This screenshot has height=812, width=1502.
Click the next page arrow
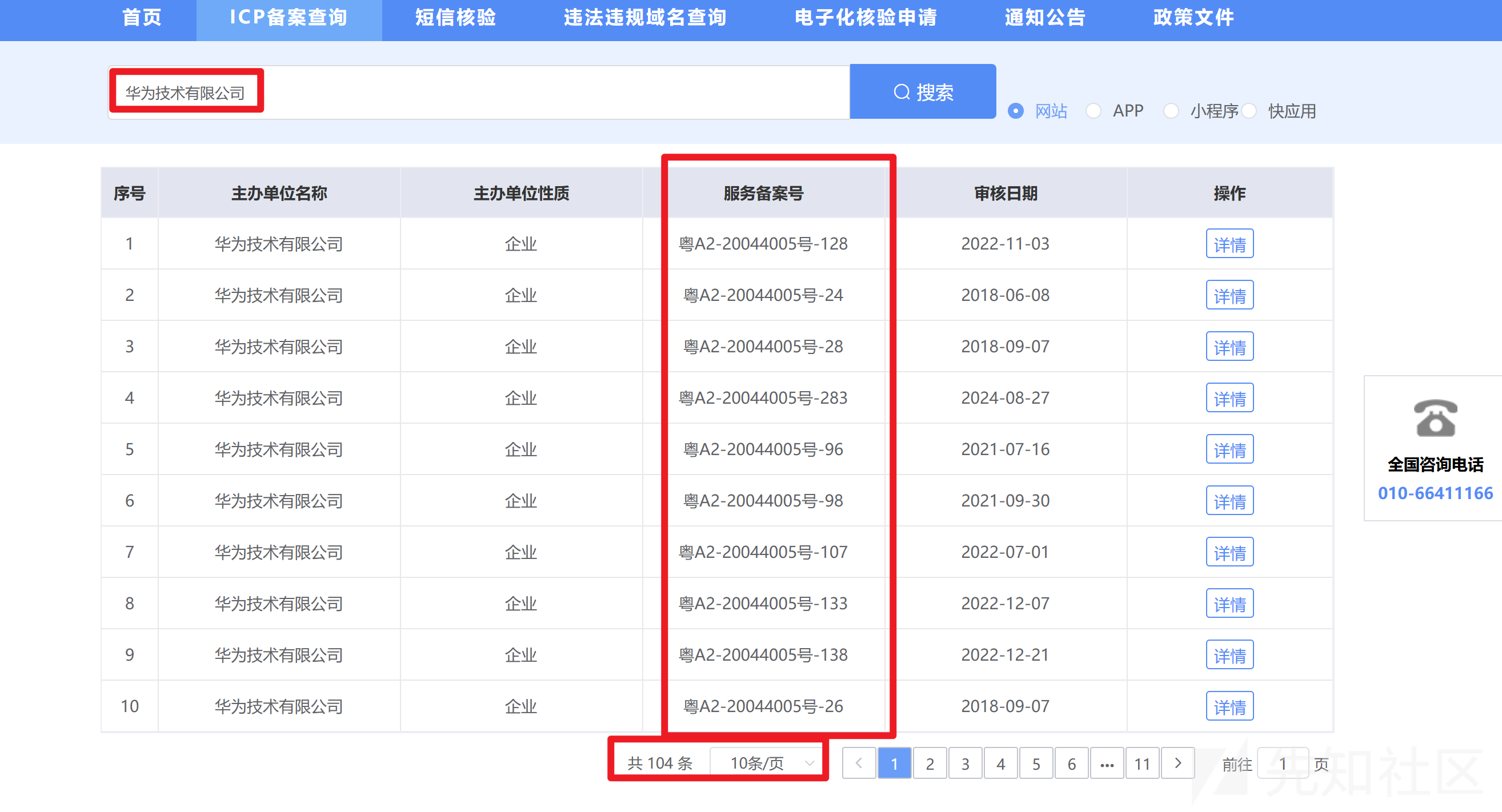tap(1178, 762)
